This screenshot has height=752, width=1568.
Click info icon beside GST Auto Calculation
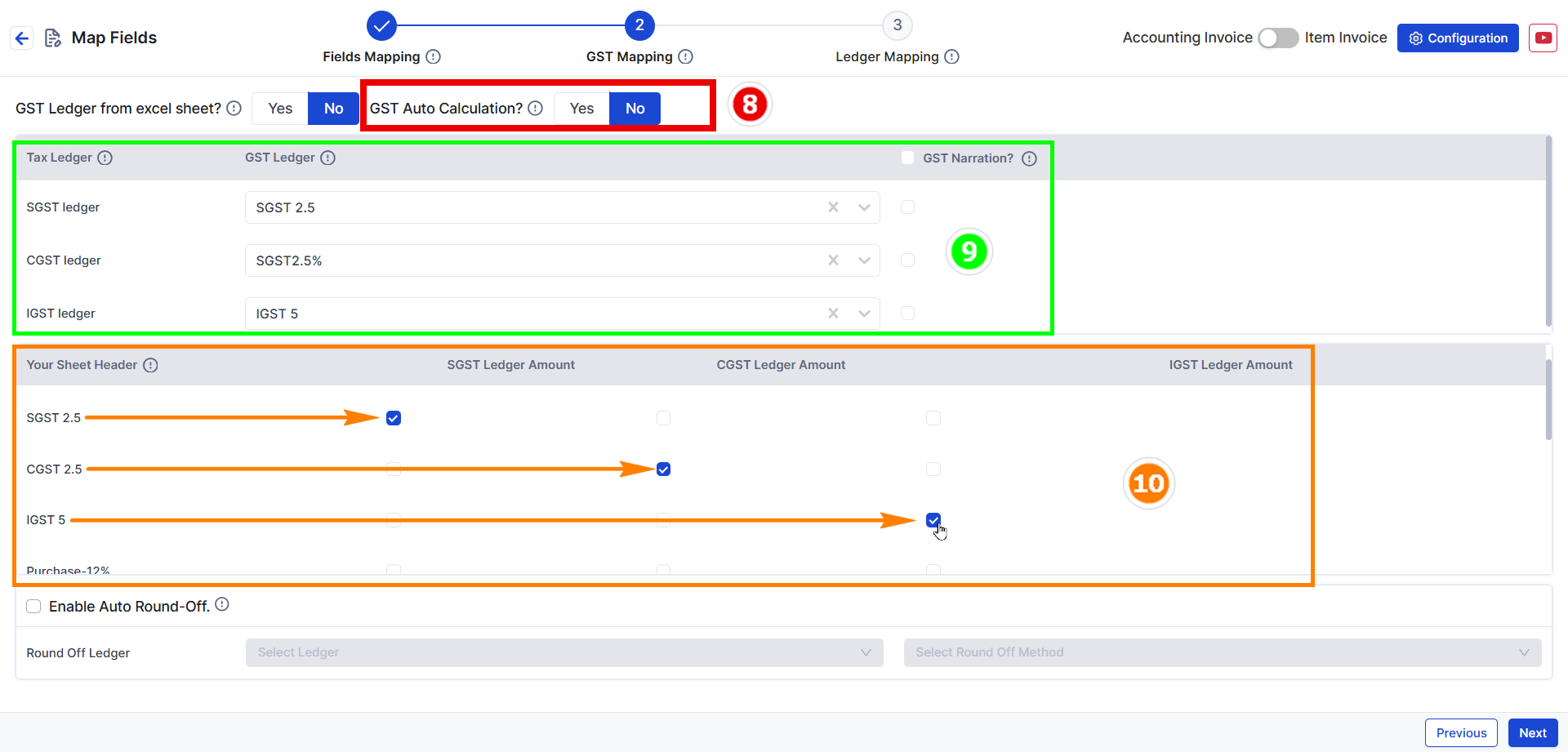(536, 109)
